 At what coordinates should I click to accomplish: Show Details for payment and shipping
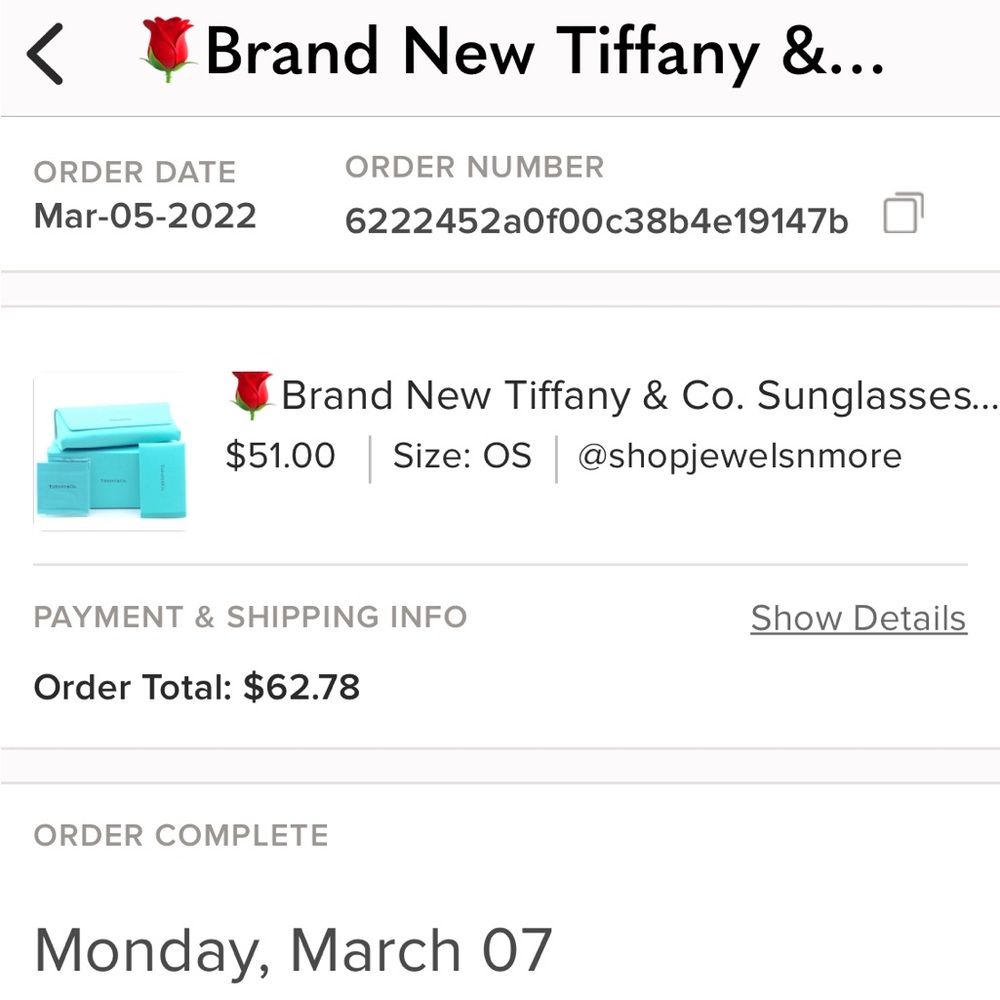857,618
